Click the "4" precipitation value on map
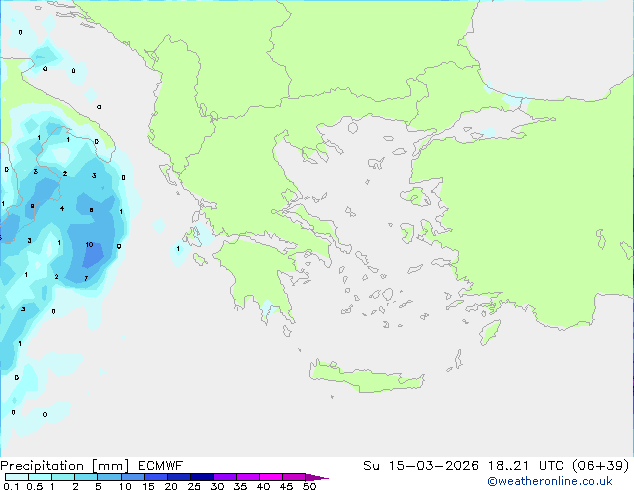The height and width of the screenshot is (490, 634). click(x=62, y=209)
